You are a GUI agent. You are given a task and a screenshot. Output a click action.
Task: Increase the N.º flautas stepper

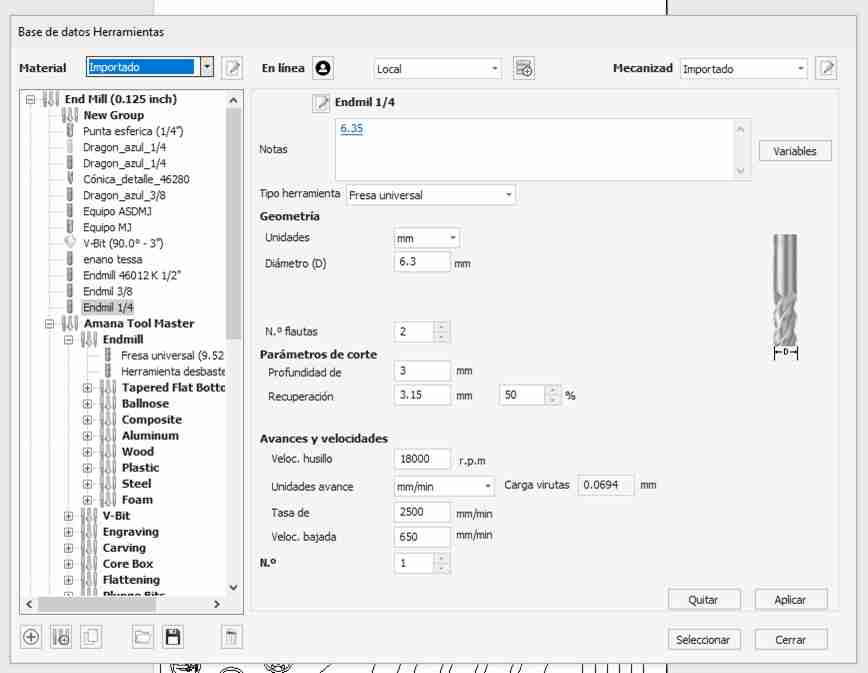point(441,327)
